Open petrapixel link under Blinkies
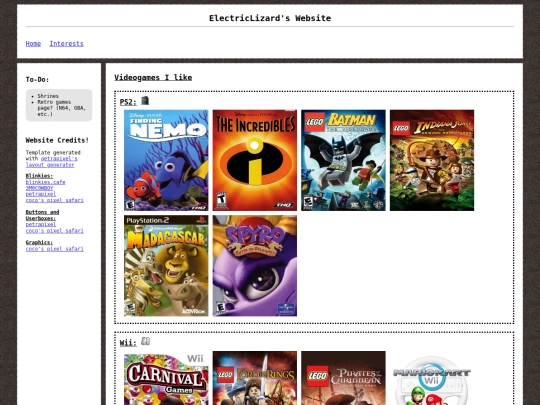 click(41, 194)
